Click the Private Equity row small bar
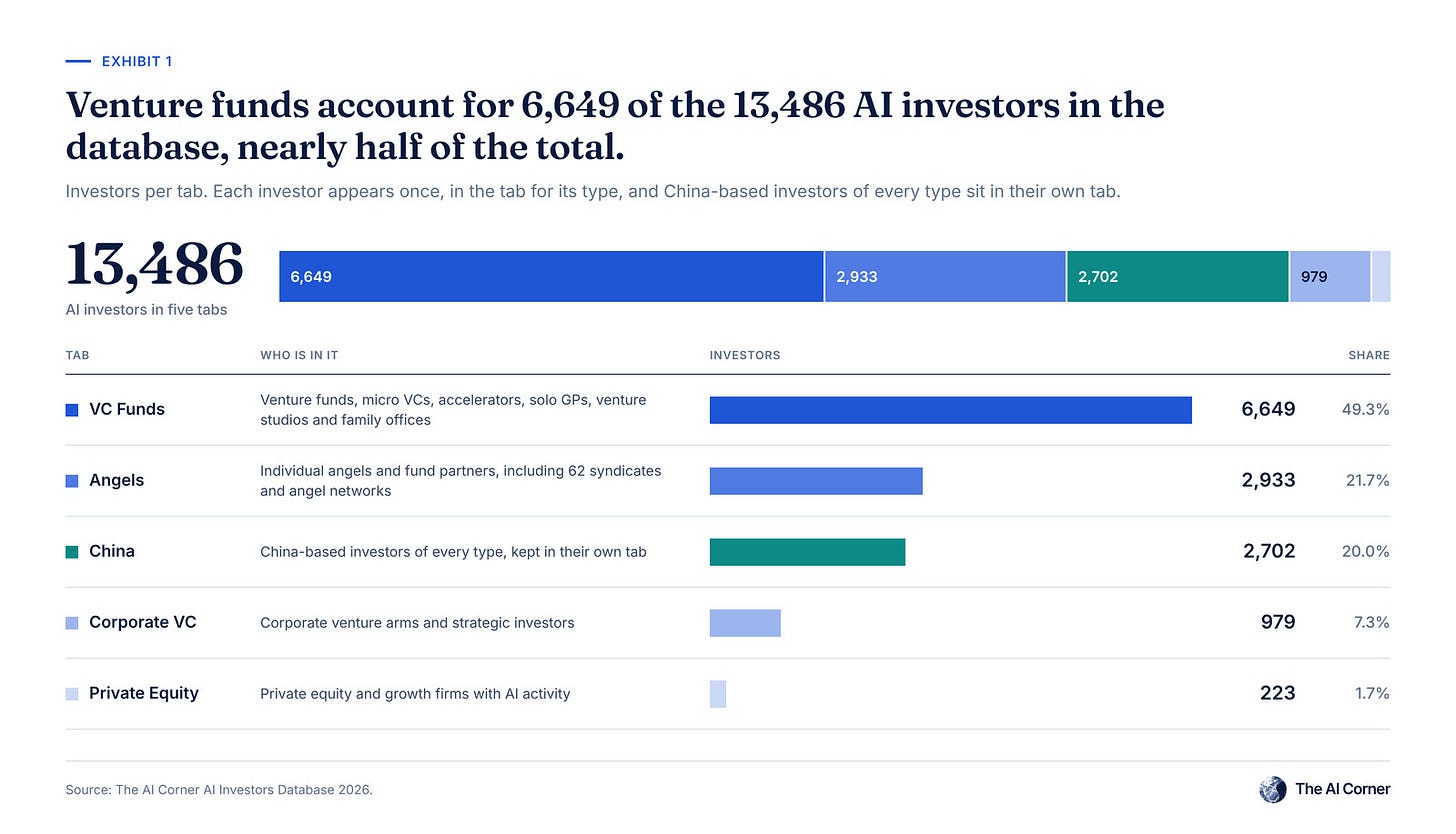This screenshot has width=1456, height=834. coord(718,694)
